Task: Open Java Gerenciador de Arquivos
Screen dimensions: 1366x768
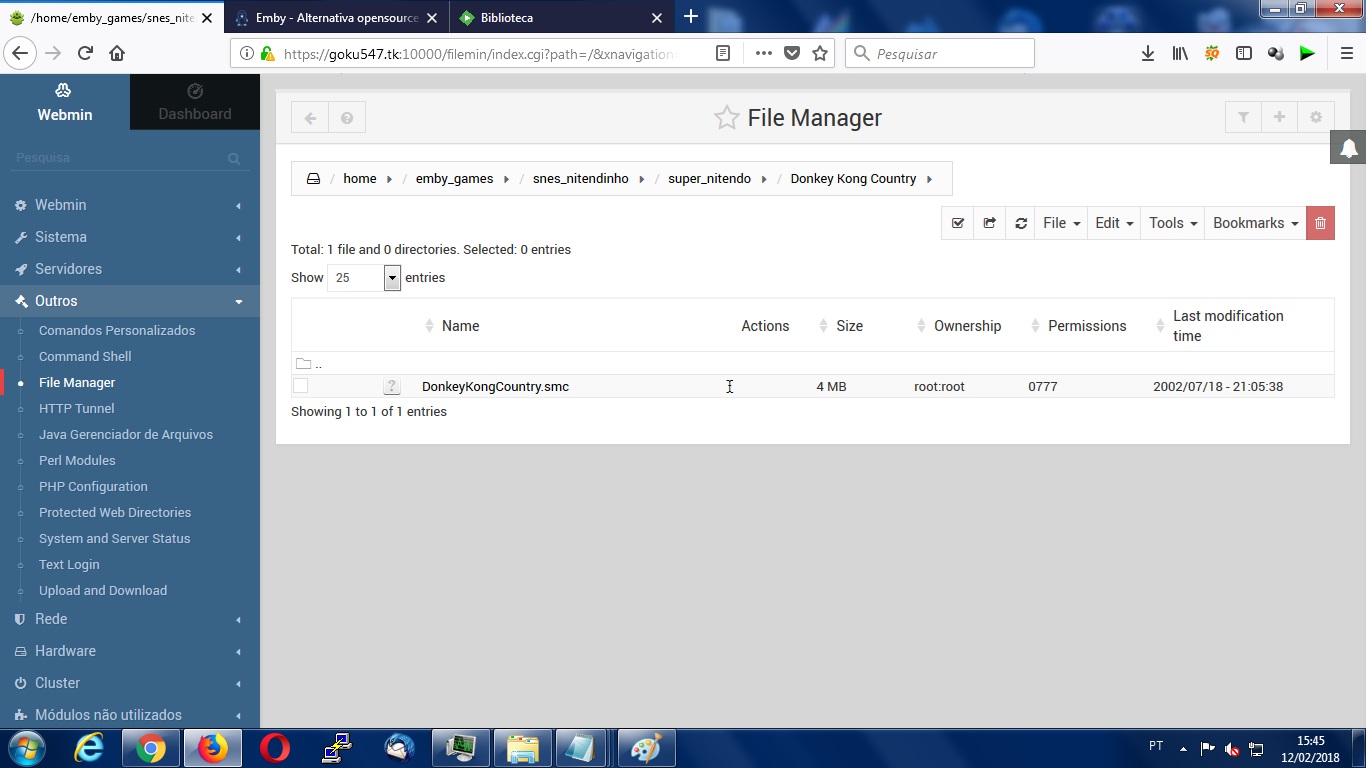Action: [x=126, y=434]
